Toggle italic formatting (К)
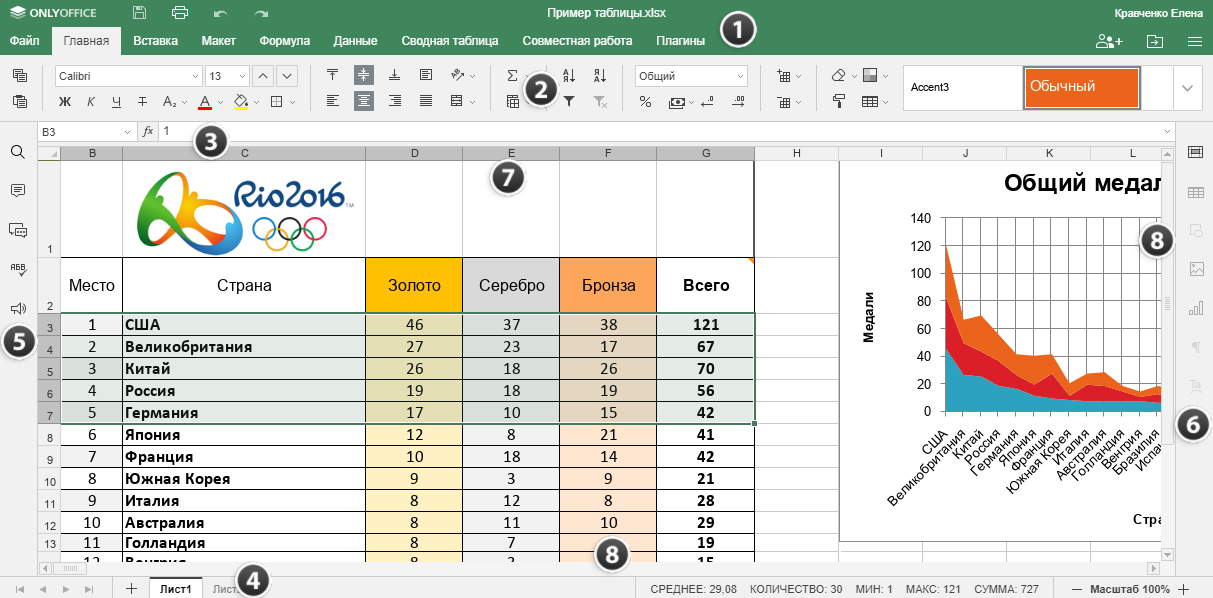1213x598 pixels. [91, 101]
